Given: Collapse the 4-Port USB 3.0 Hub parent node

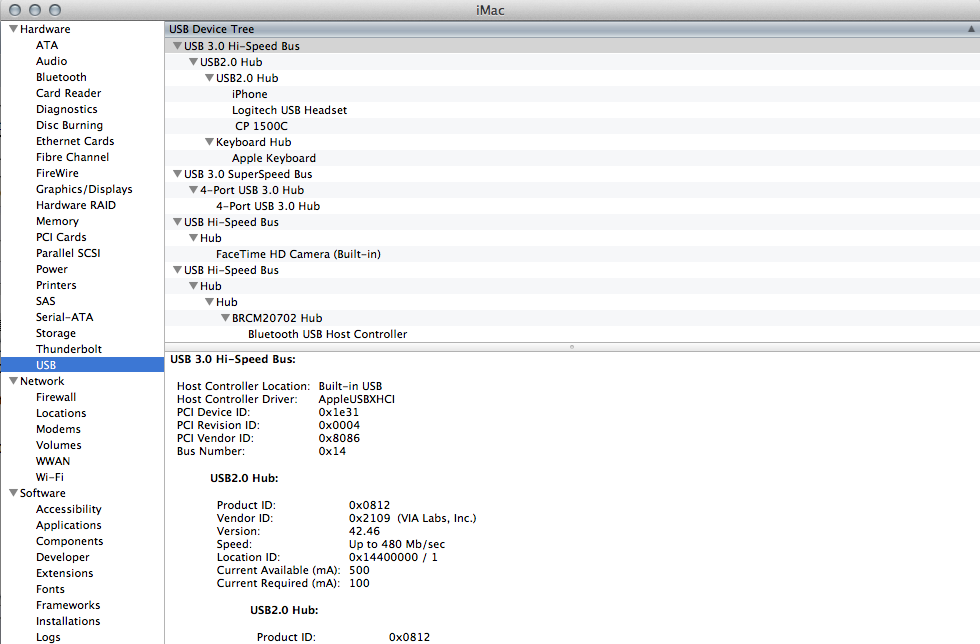Looking at the screenshot, I should tap(193, 190).
